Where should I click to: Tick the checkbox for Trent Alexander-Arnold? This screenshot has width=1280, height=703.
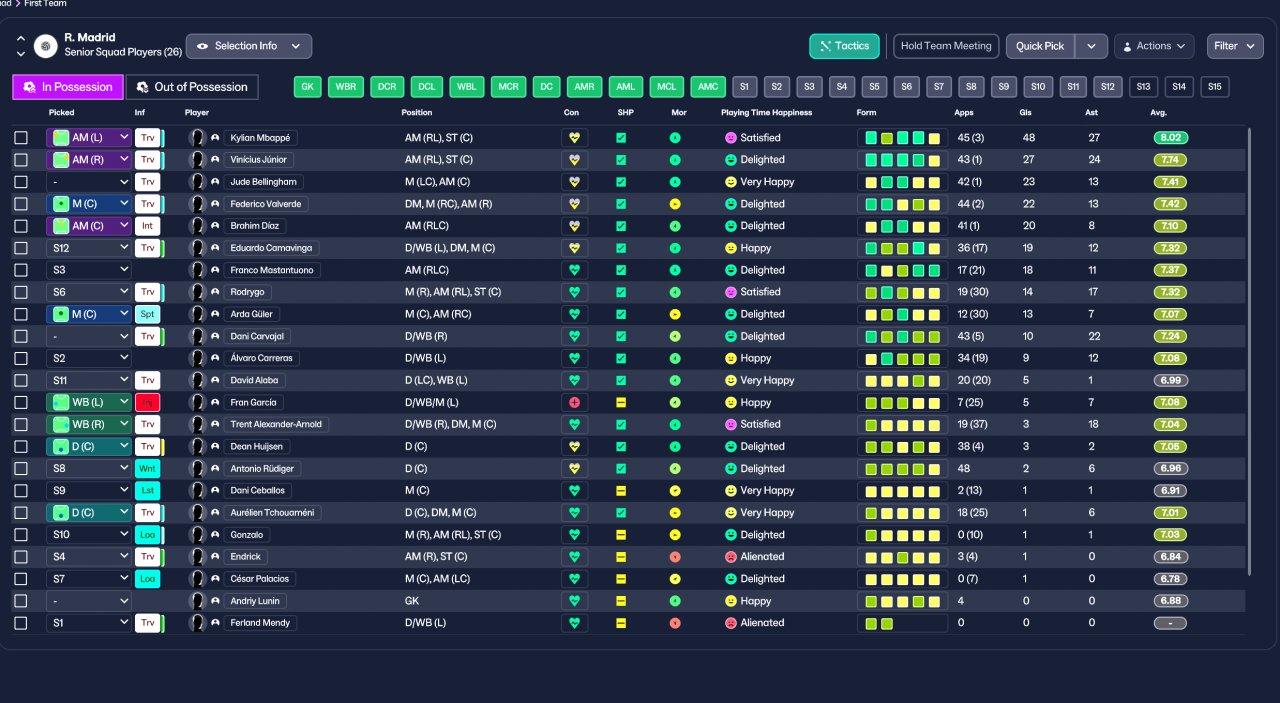tap(21, 424)
